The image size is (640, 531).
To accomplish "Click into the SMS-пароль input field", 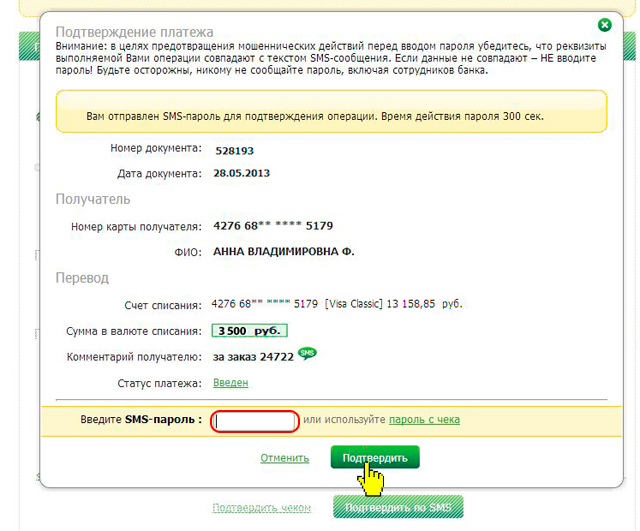I will [255, 421].
